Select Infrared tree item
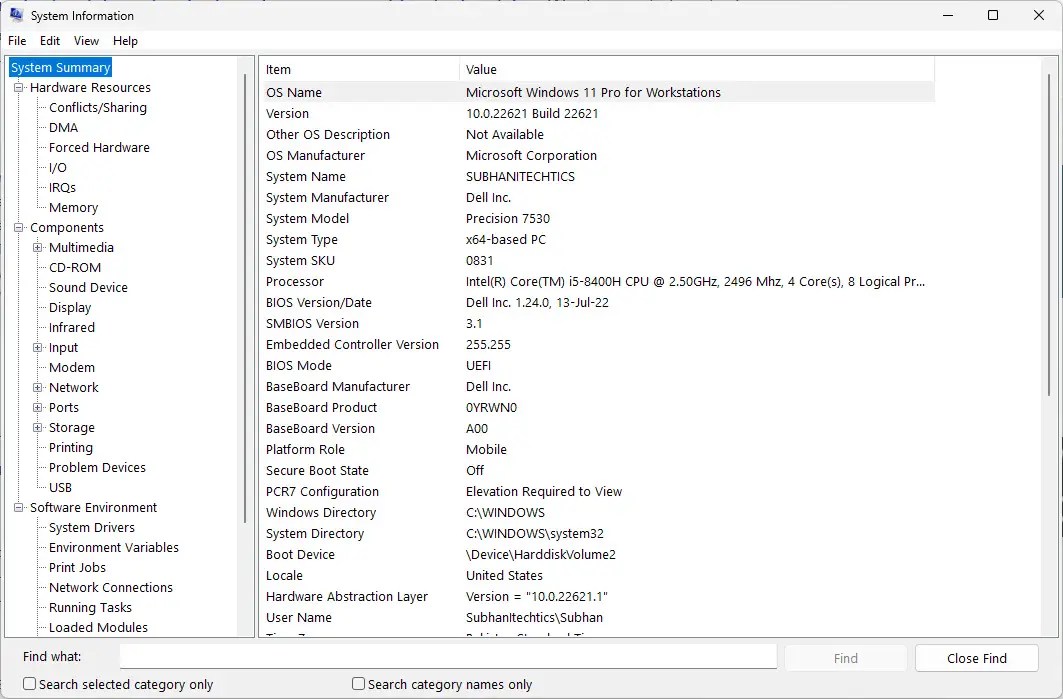 (x=72, y=327)
